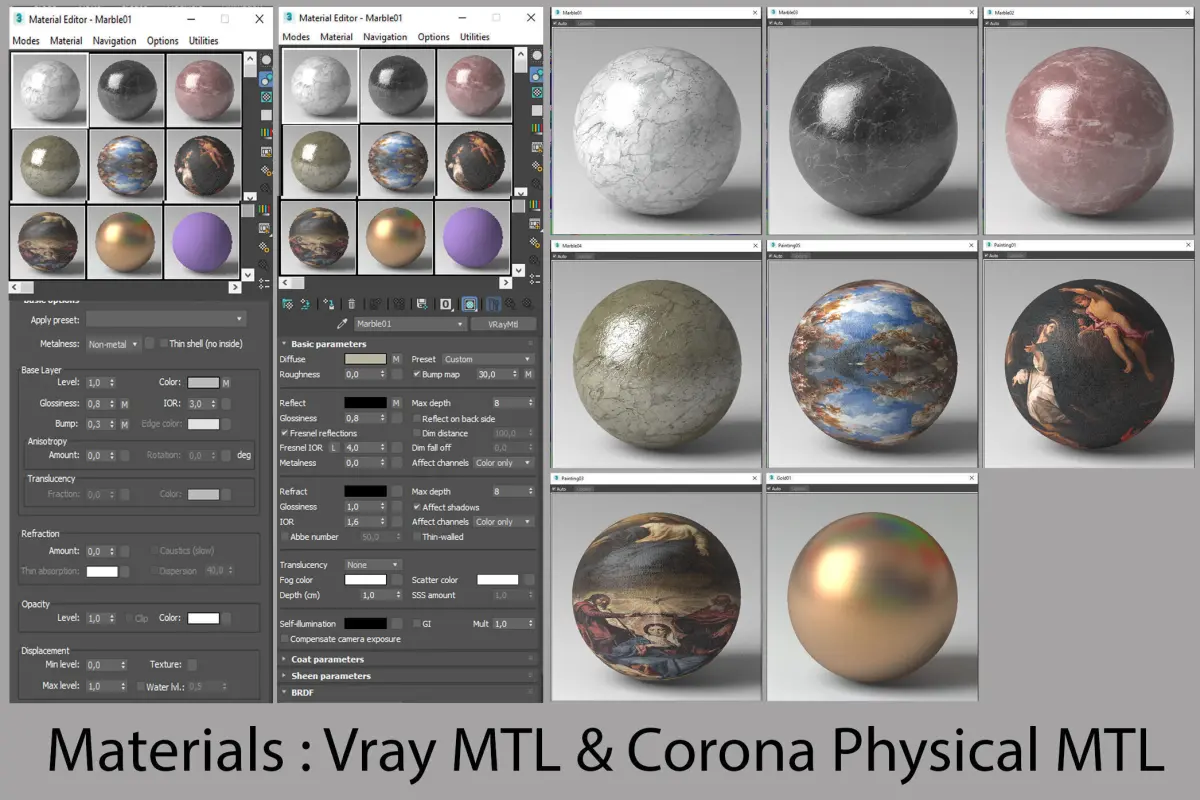Select purple sphere sample slot in Corona editor

pos(203,242)
